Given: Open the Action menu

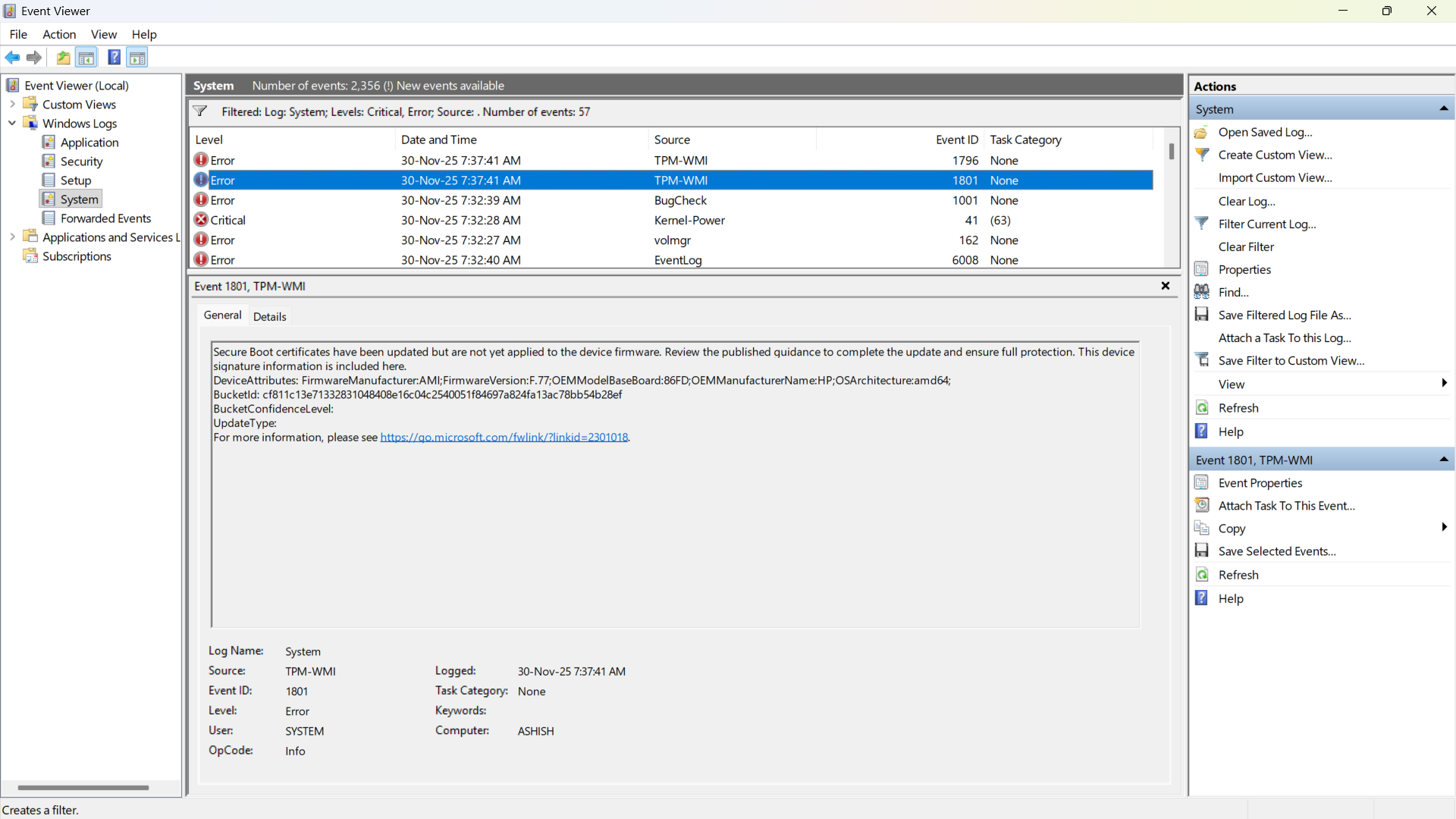Looking at the screenshot, I should coord(59,34).
